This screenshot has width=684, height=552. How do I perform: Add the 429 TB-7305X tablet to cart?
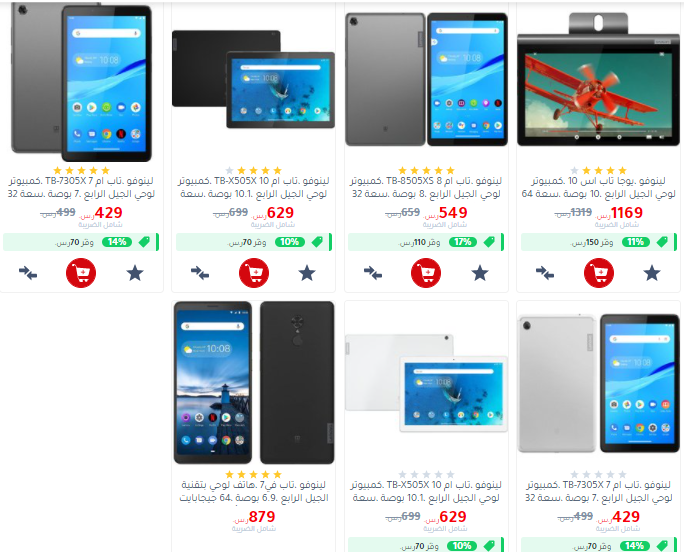[x=81, y=273]
